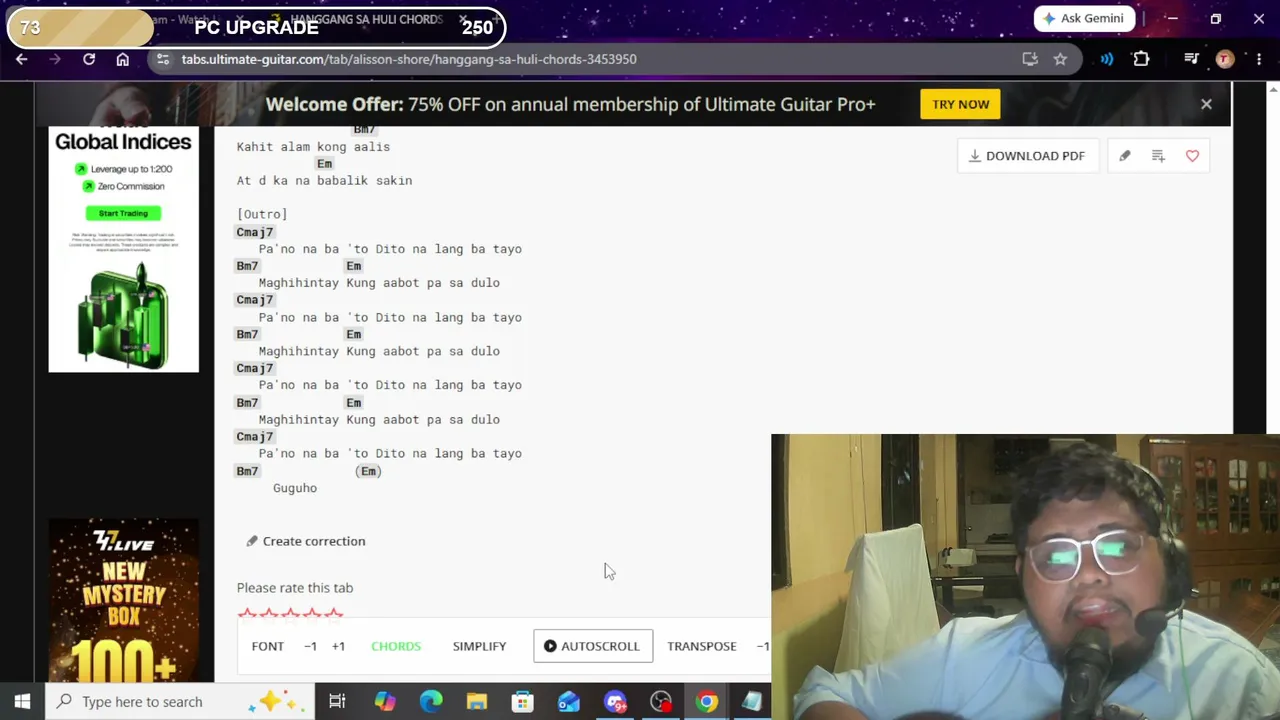The height and width of the screenshot is (720, 1280).
Task: Click the Ask Gemini button
Action: coord(1084,18)
